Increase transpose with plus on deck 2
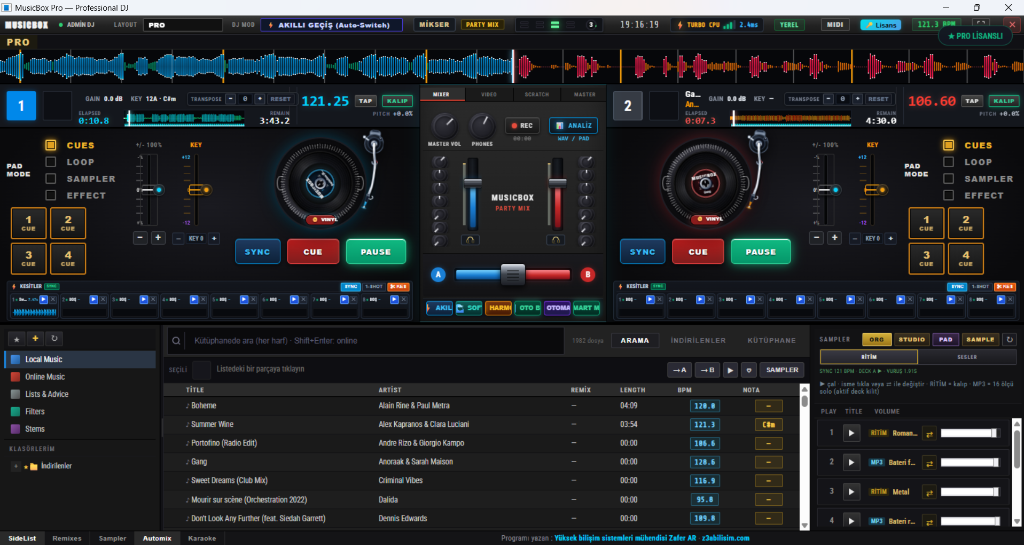This screenshot has width=1024, height=545. (x=857, y=99)
